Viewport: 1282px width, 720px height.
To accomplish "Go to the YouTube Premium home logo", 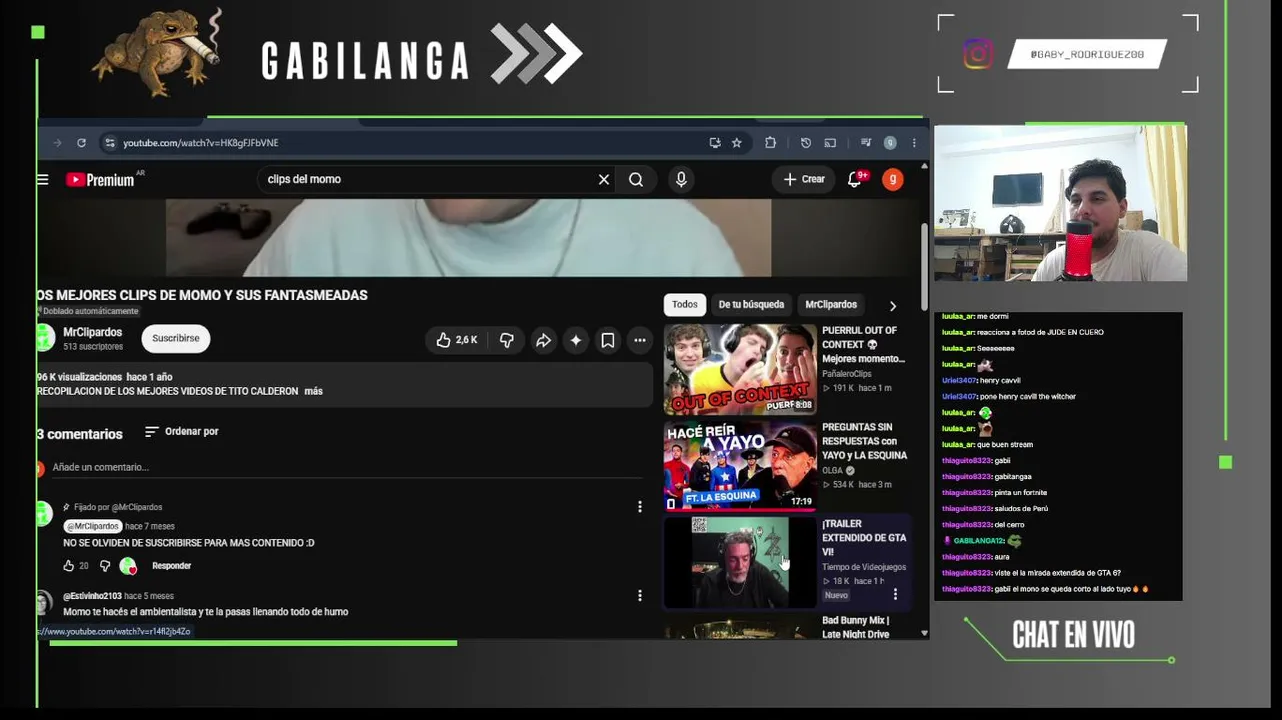I will (100, 180).
